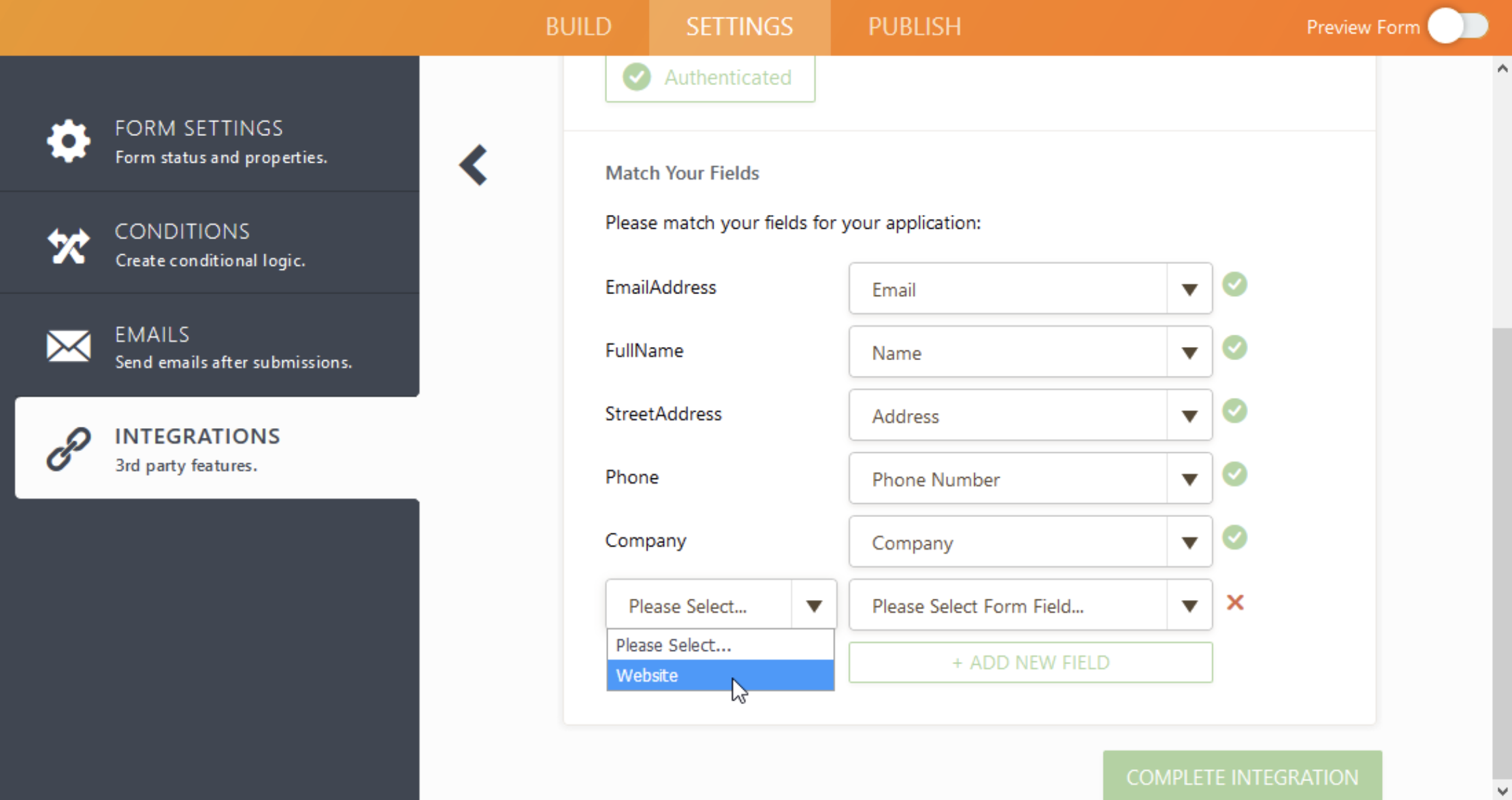
Task: Click the scroll down arrow on scrollbar
Action: pos(1502,791)
